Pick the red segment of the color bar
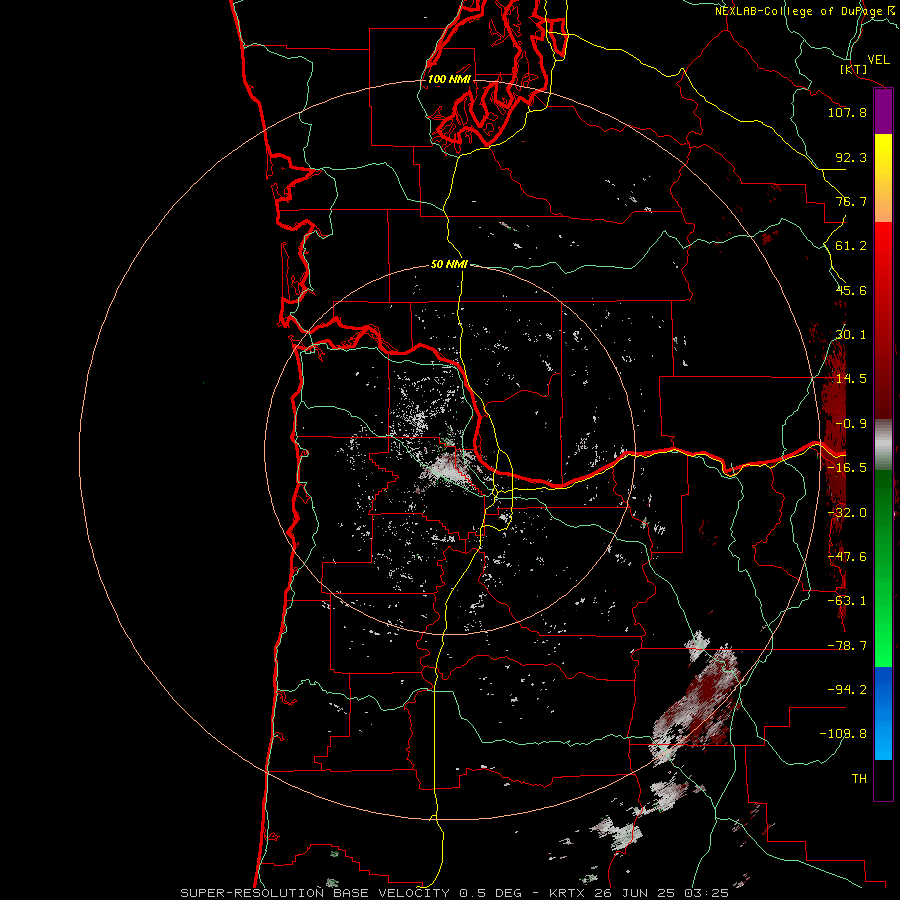The image size is (900, 900). (883, 320)
